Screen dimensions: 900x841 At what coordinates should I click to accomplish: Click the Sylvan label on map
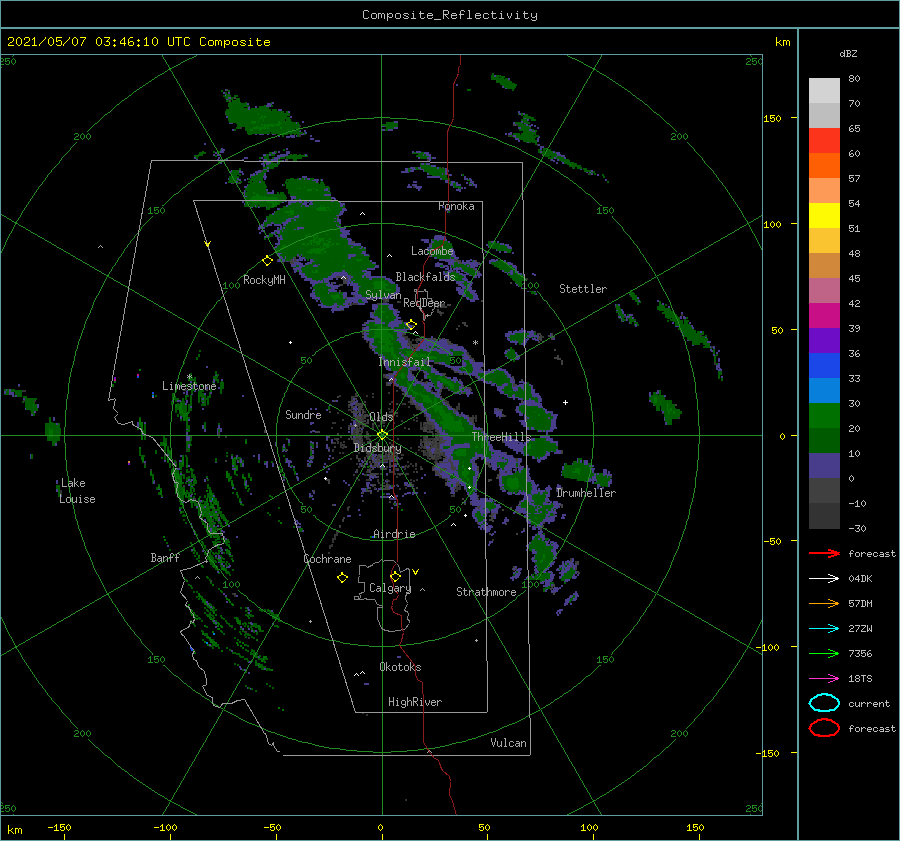pyautogui.click(x=383, y=295)
